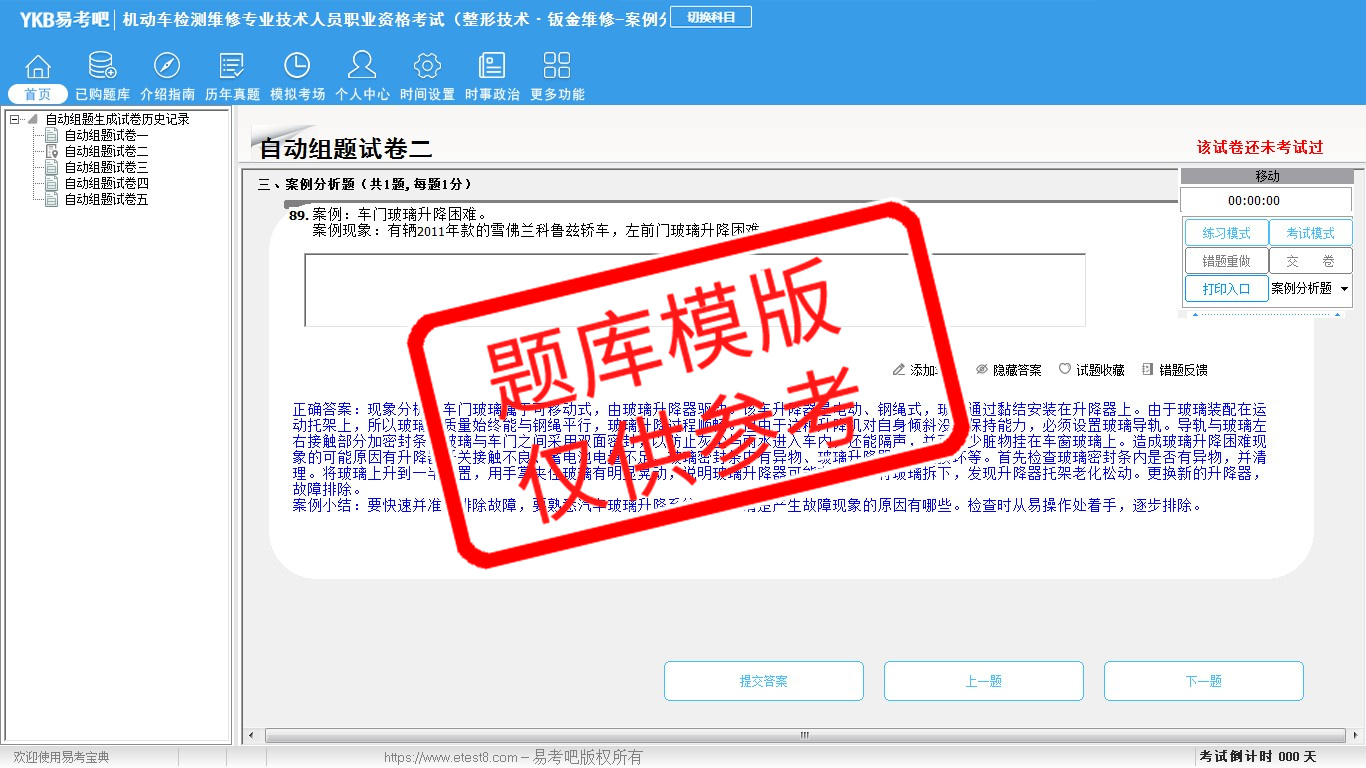Open the 时间设置 gear icon

(x=427, y=67)
